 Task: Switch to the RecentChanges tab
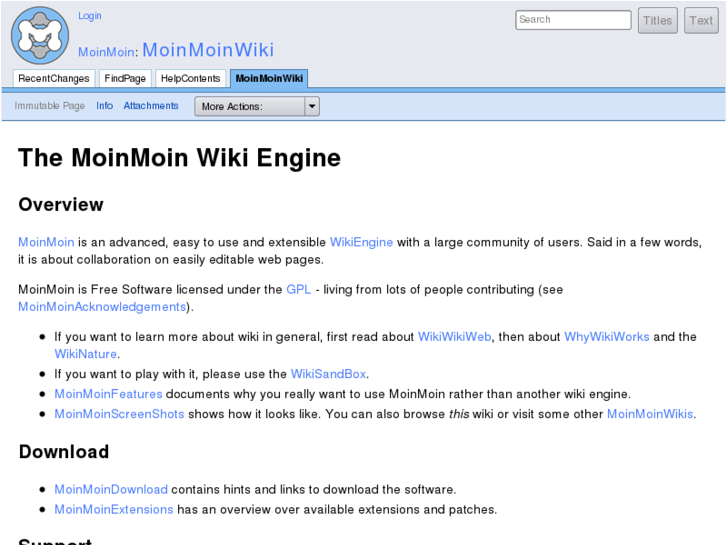pyautogui.click(x=54, y=78)
